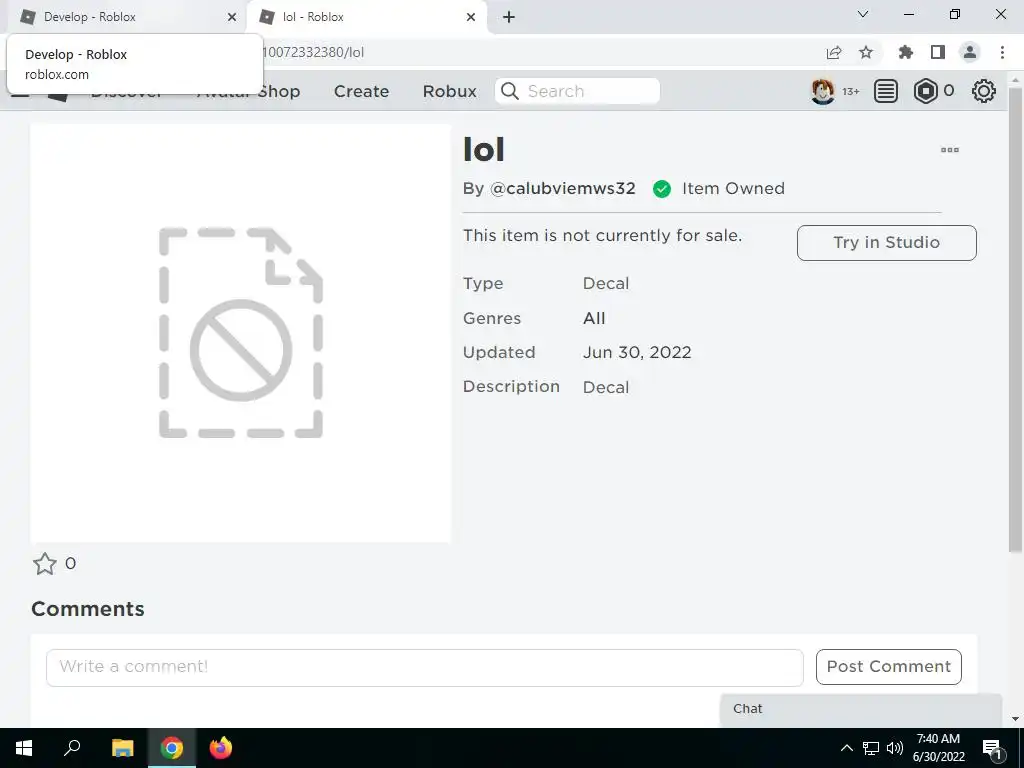Open the tab search chevron
Image resolution: width=1024 pixels, height=768 pixels.
[x=863, y=14]
